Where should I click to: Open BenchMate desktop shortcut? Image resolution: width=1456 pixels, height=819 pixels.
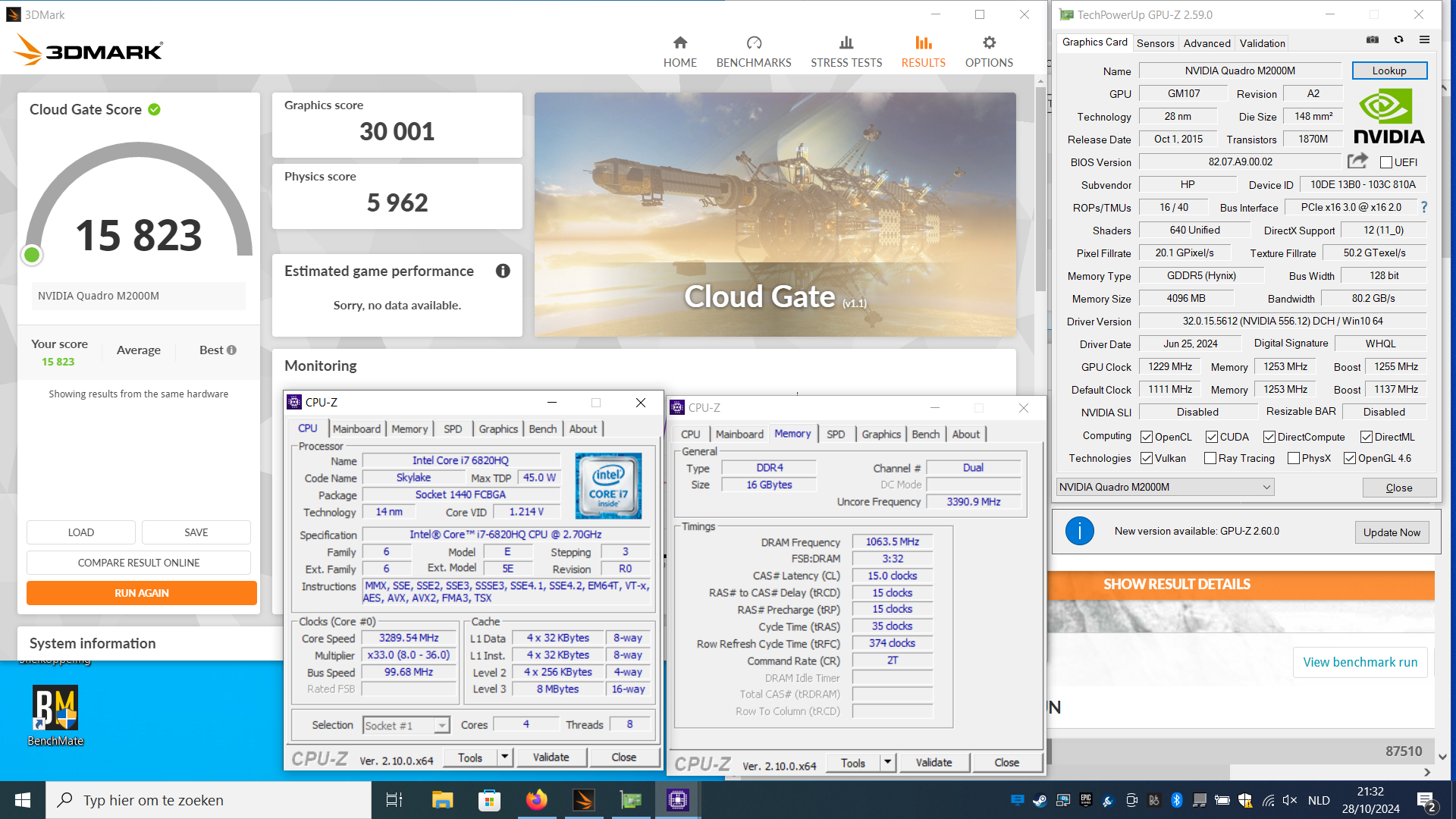[x=55, y=716]
